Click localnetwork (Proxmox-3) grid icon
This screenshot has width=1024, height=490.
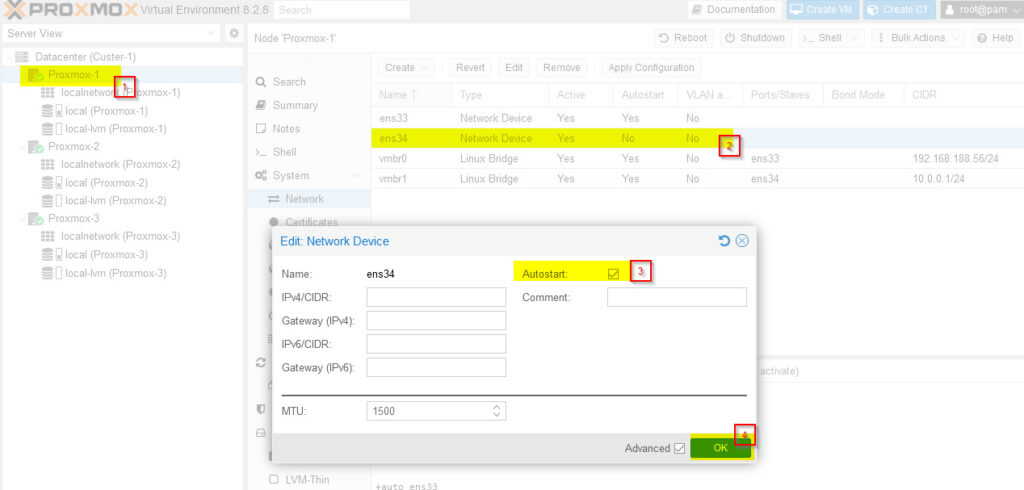[48, 237]
